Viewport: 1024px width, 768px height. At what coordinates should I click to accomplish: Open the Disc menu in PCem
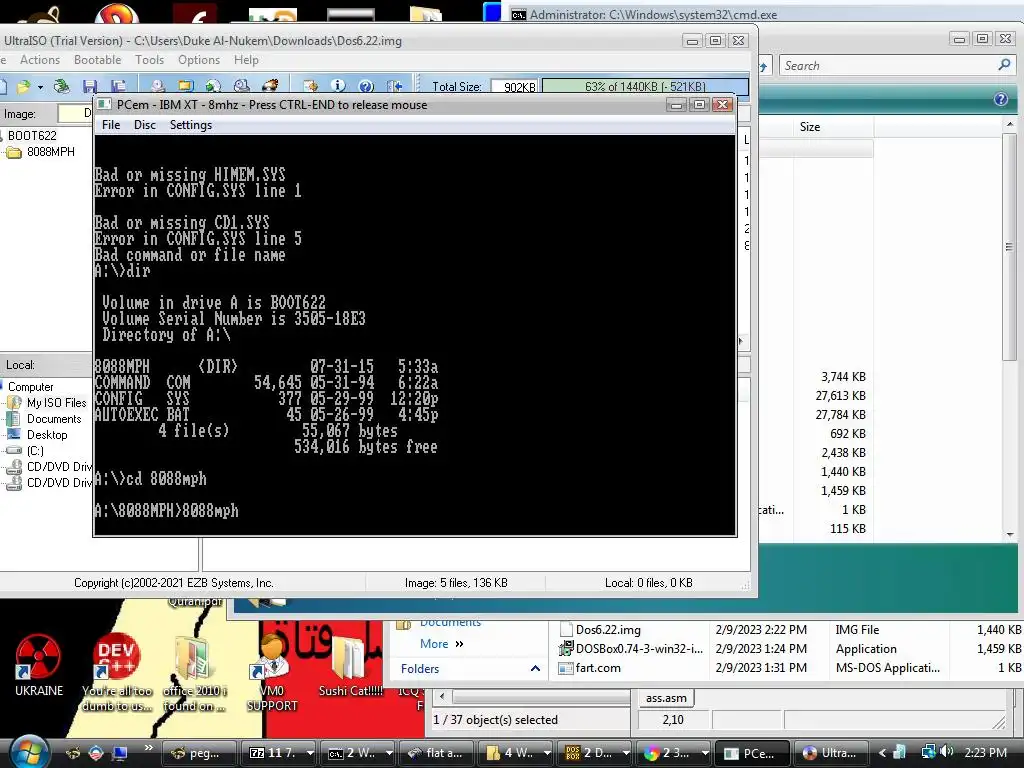(x=145, y=125)
